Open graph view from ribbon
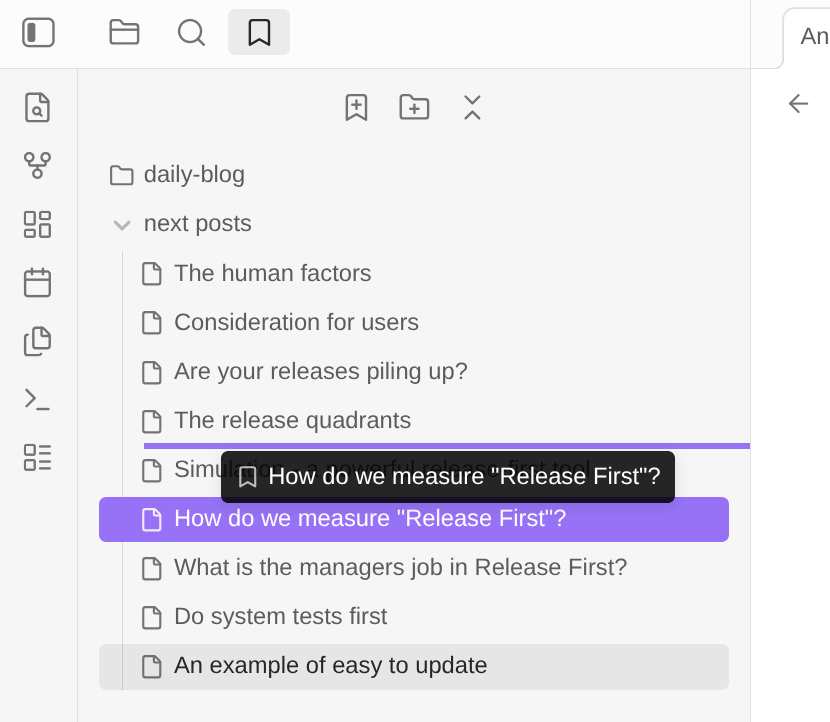The image size is (830, 722). (37, 166)
